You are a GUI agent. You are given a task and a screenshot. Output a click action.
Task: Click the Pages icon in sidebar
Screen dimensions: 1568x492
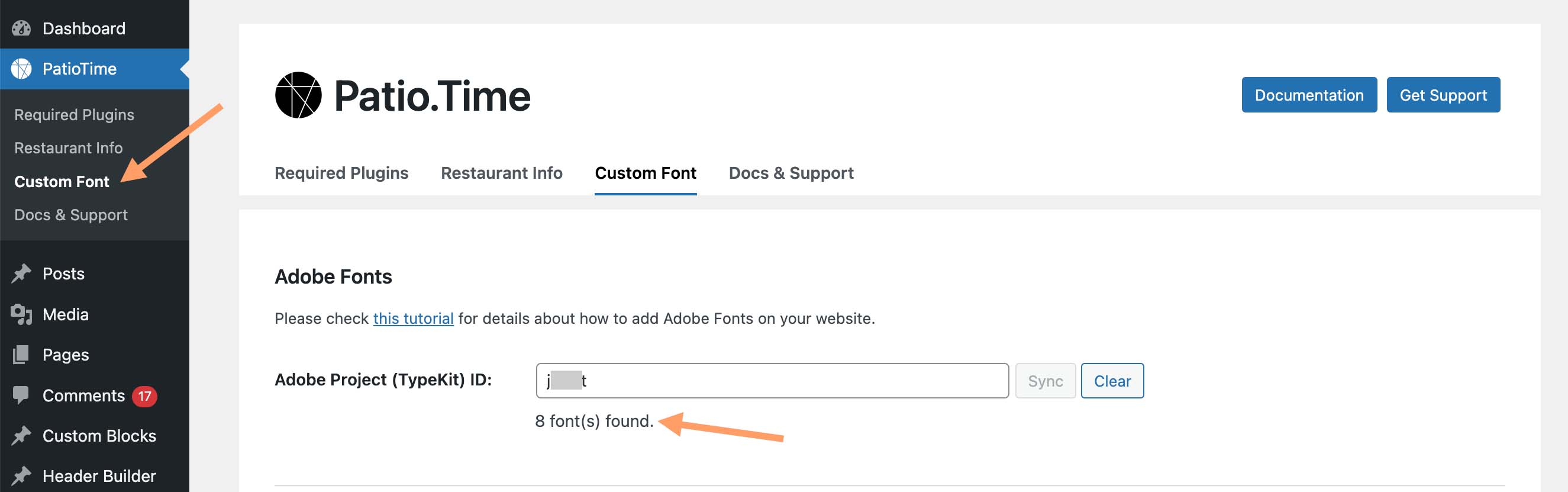[x=21, y=355]
